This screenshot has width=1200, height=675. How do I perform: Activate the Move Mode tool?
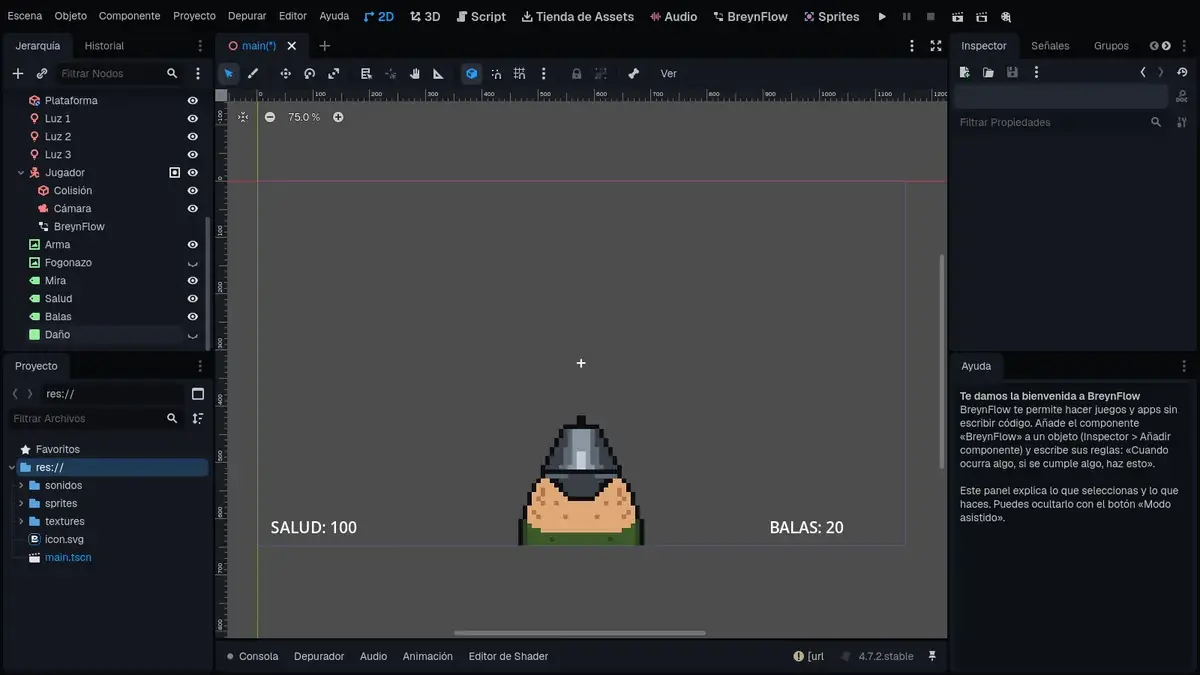coord(285,73)
